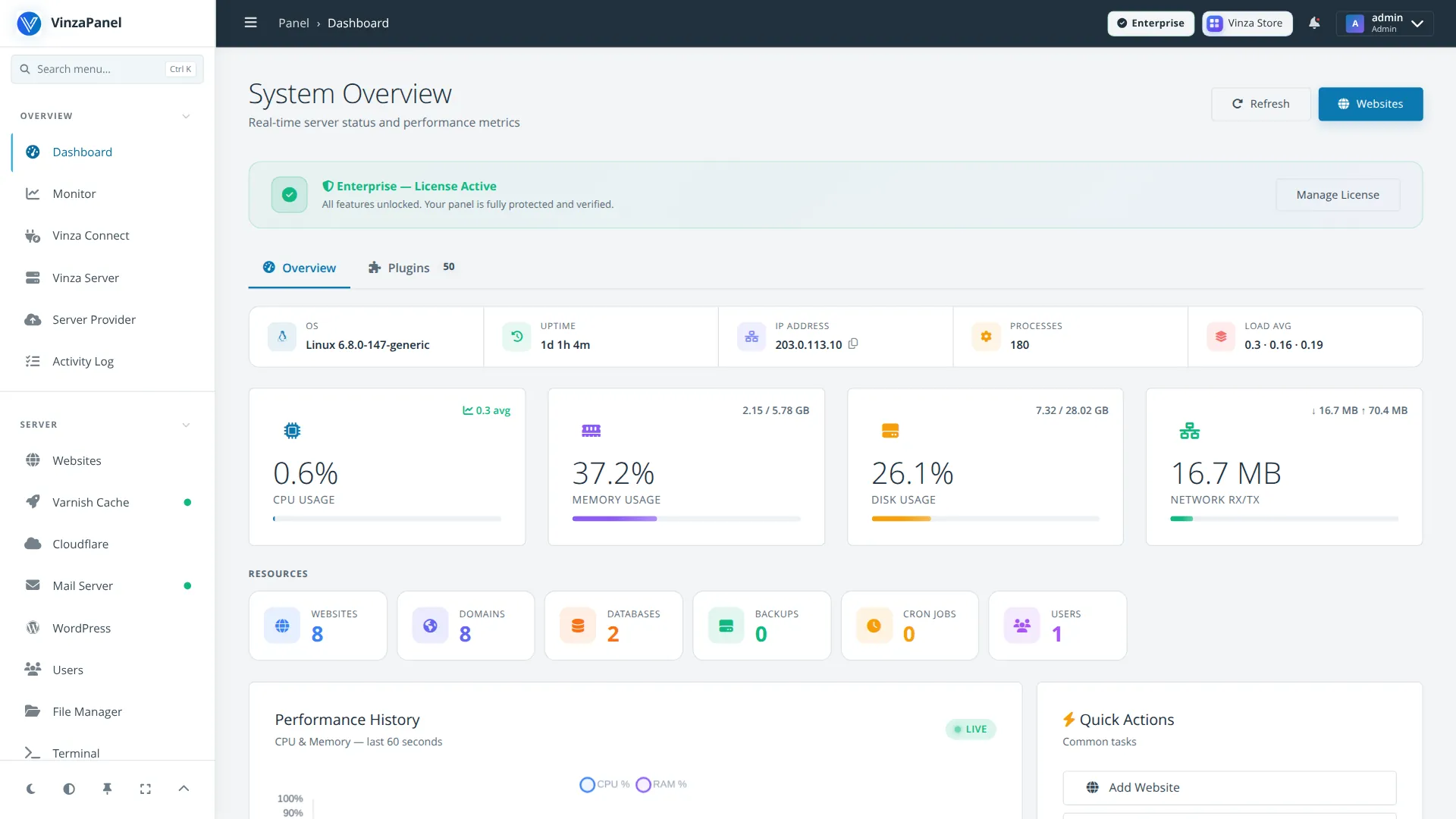
Task: Pin the sidebar with the pin icon
Action: (x=107, y=789)
